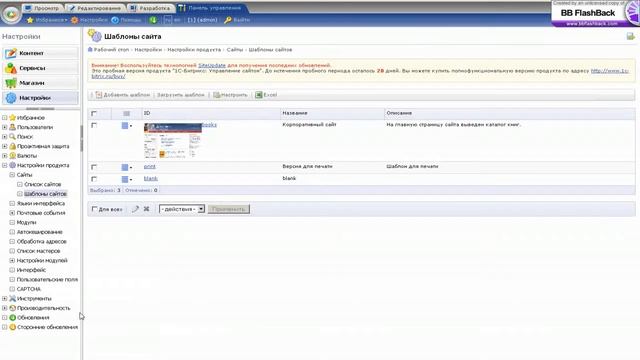Viewport: 640px width, 360px height.
Task: Click the Проактивная защита lock icon
Action: pos(13,146)
